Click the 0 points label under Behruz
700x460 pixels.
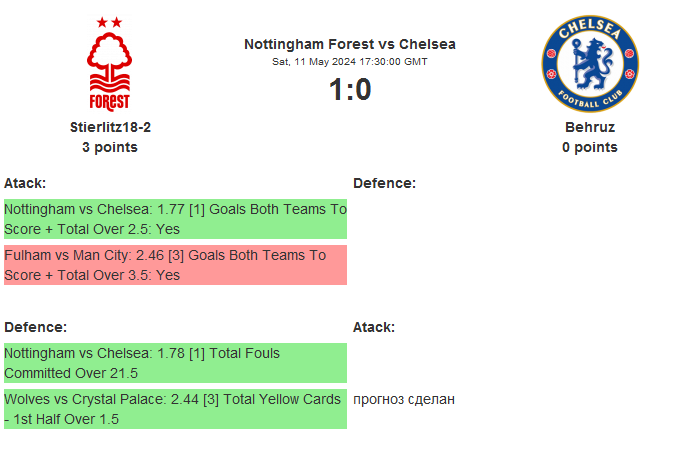click(x=590, y=147)
